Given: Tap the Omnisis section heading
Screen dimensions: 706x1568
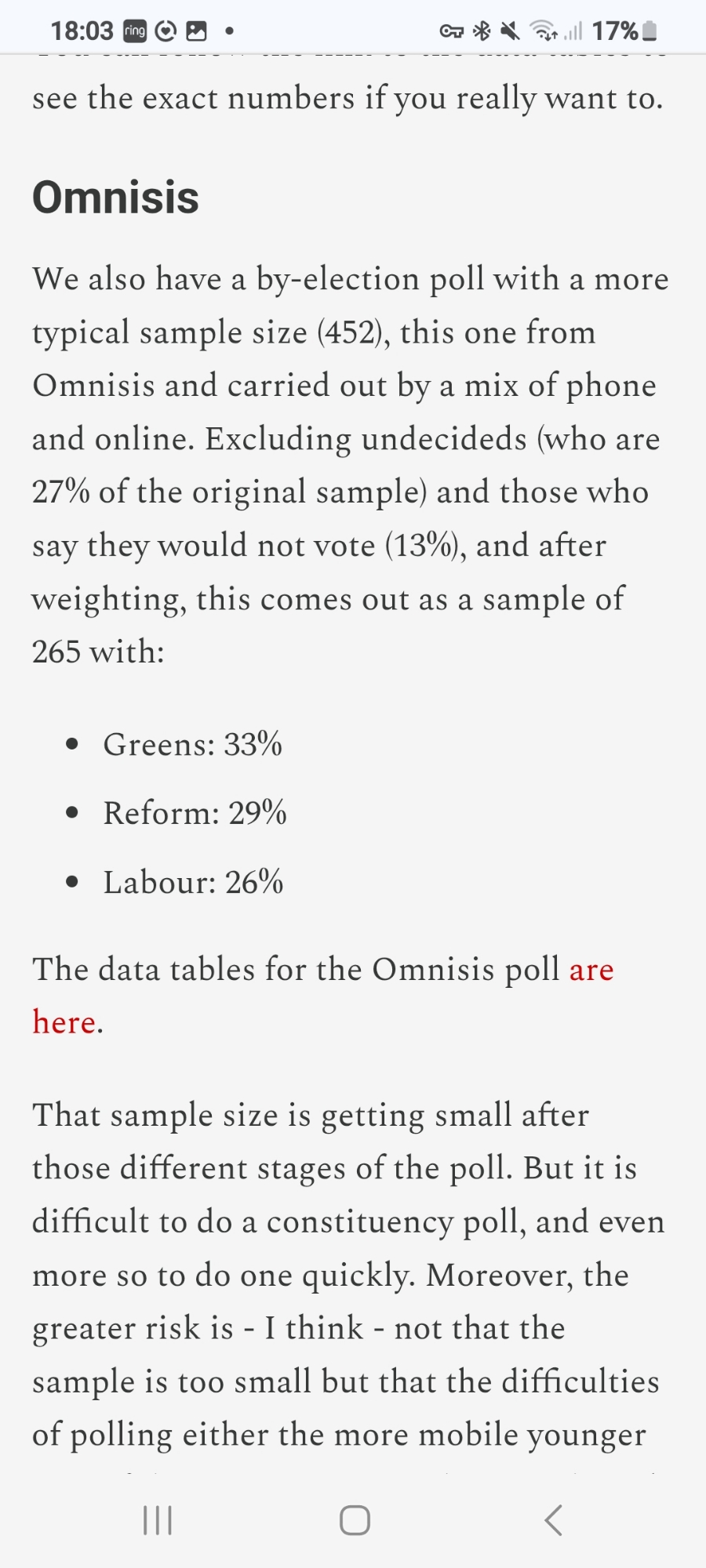Looking at the screenshot, I should [x=115, y=197].
